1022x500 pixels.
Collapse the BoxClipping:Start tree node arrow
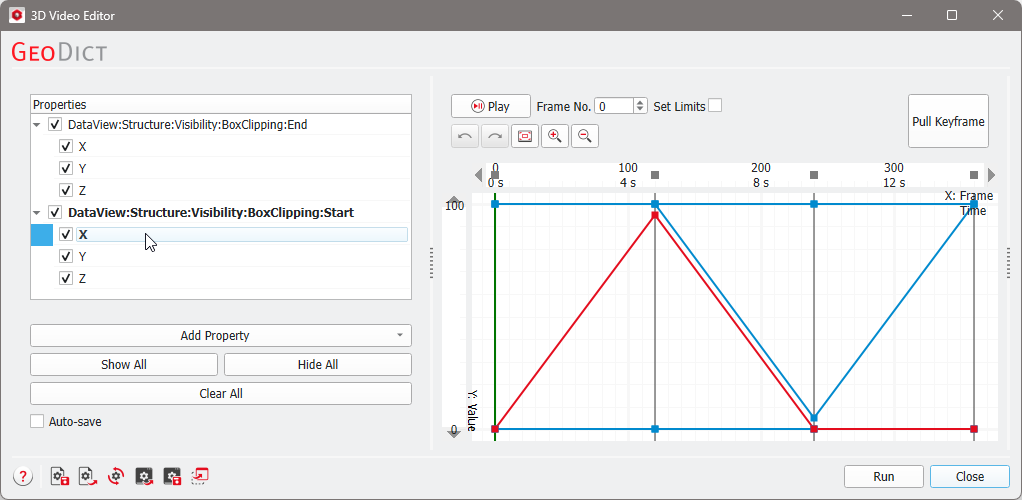click(37, 213)
